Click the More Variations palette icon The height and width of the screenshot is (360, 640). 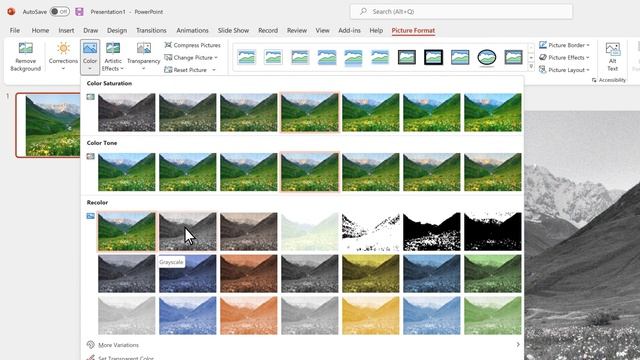click(91, 345)
